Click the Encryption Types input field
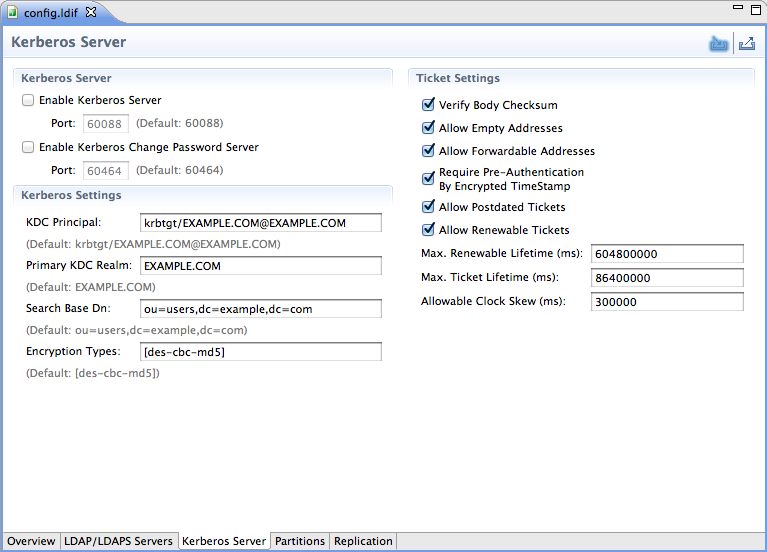Viewport: 767px width, 552px height. 261,352
